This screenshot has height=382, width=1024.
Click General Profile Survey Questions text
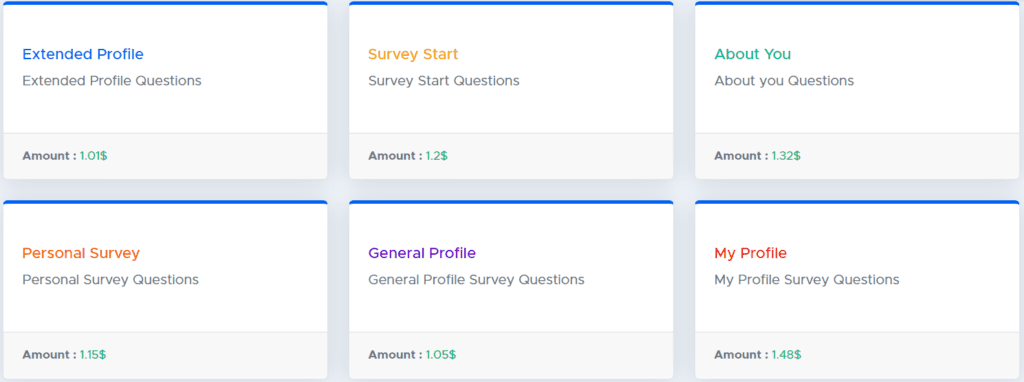476,280
